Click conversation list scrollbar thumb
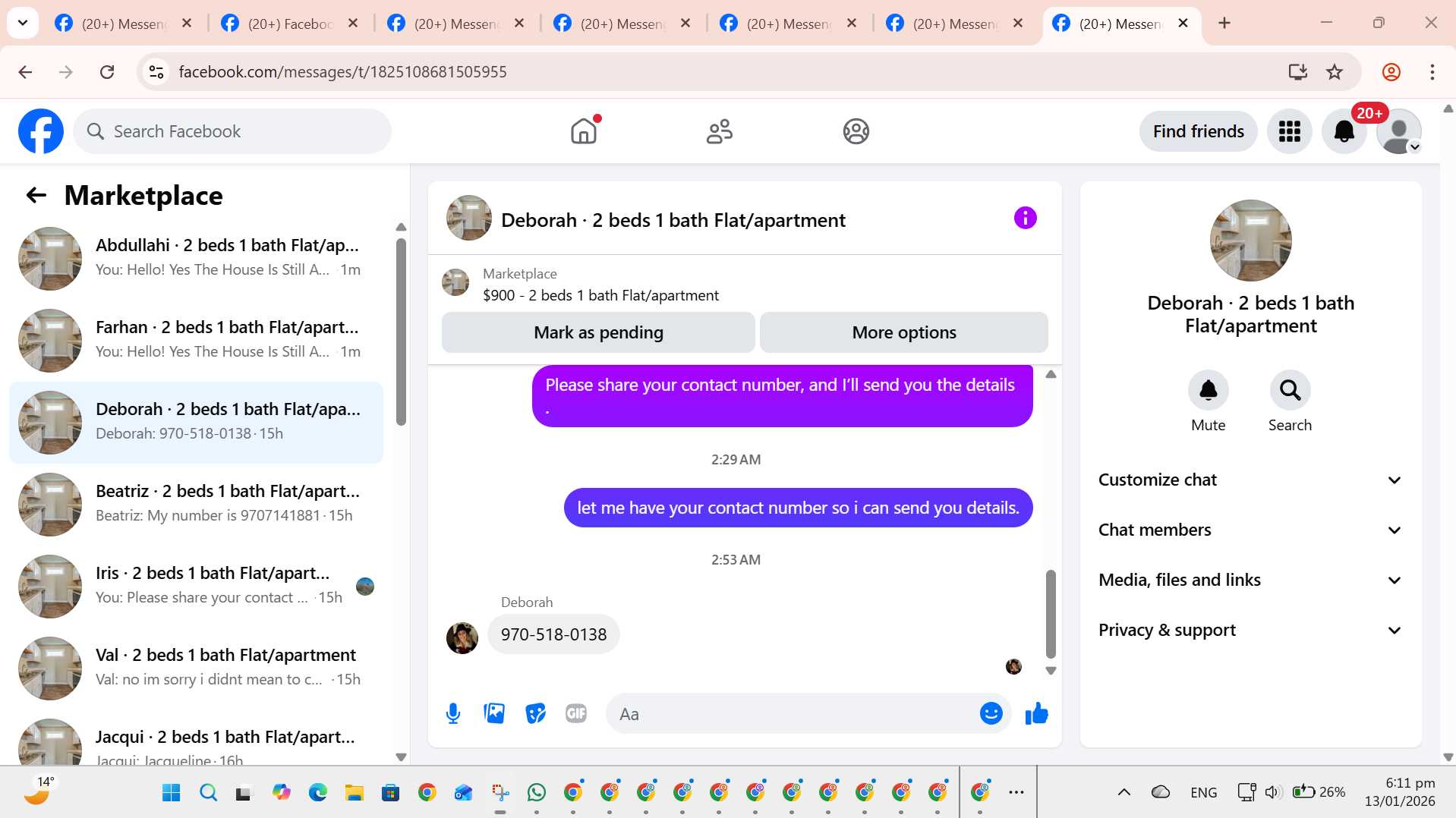Viewport: 1456px width, 818px height. [401, 332]
